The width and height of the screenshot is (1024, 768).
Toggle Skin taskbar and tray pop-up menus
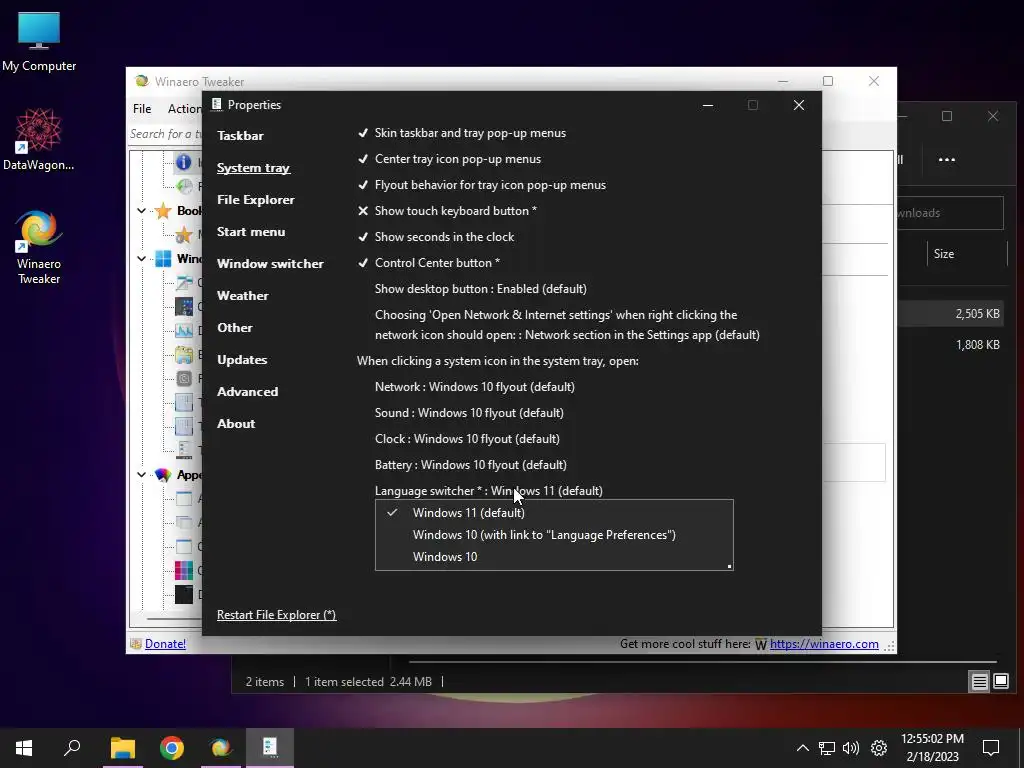point(461,133)
